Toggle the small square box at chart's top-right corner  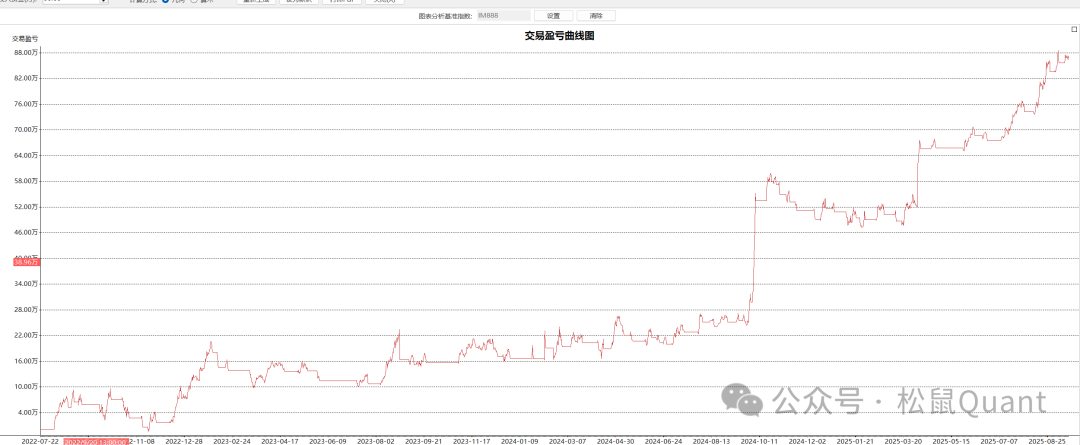pyautogui.click(x=1074, y=30)
